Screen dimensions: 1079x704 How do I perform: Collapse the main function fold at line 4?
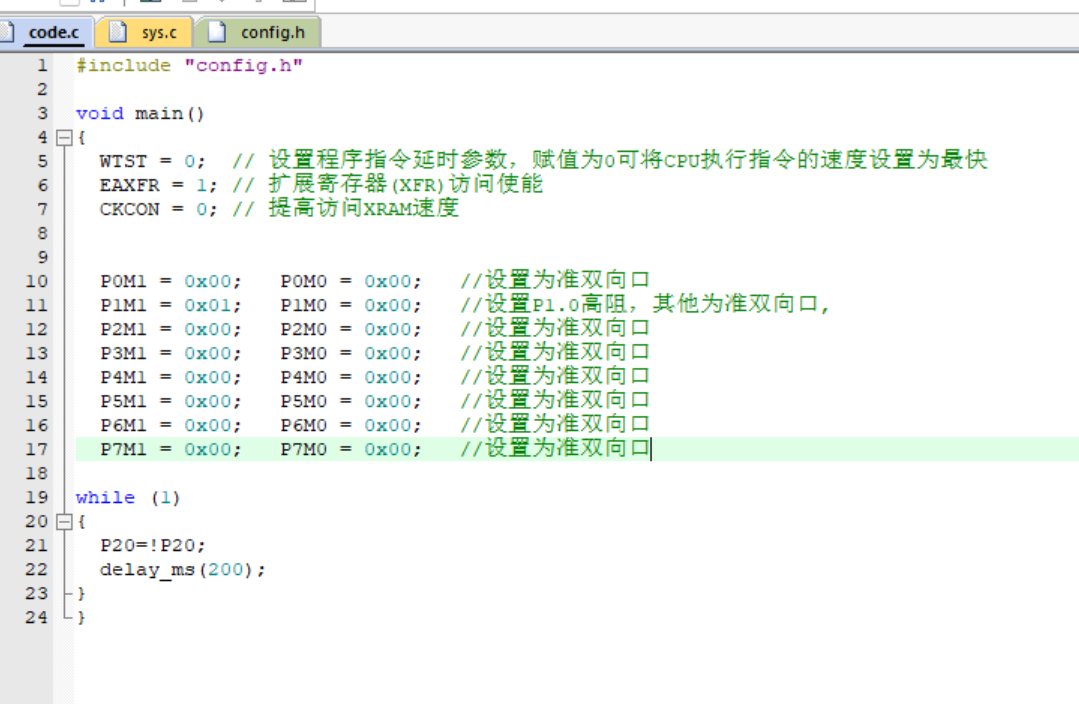(x=64, y=138)
